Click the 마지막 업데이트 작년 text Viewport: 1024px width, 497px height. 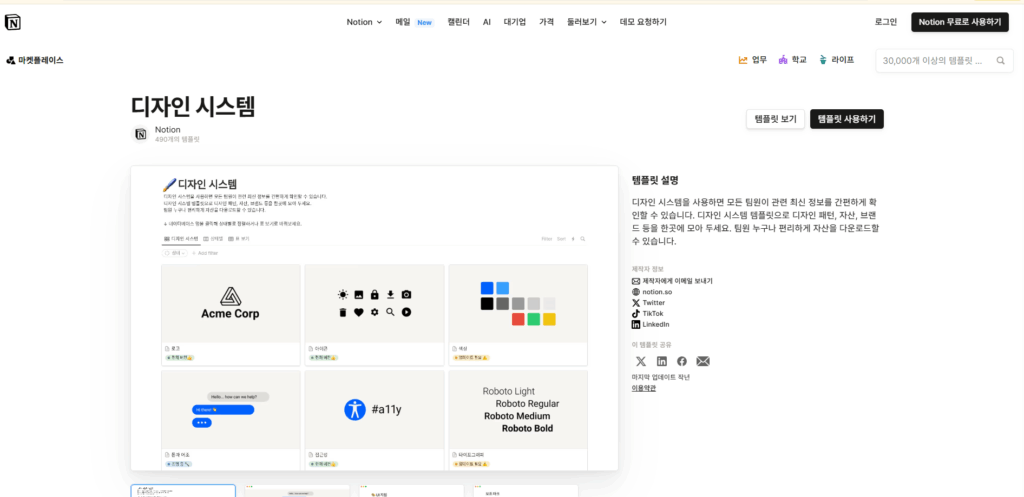click(x=660, y=377)
